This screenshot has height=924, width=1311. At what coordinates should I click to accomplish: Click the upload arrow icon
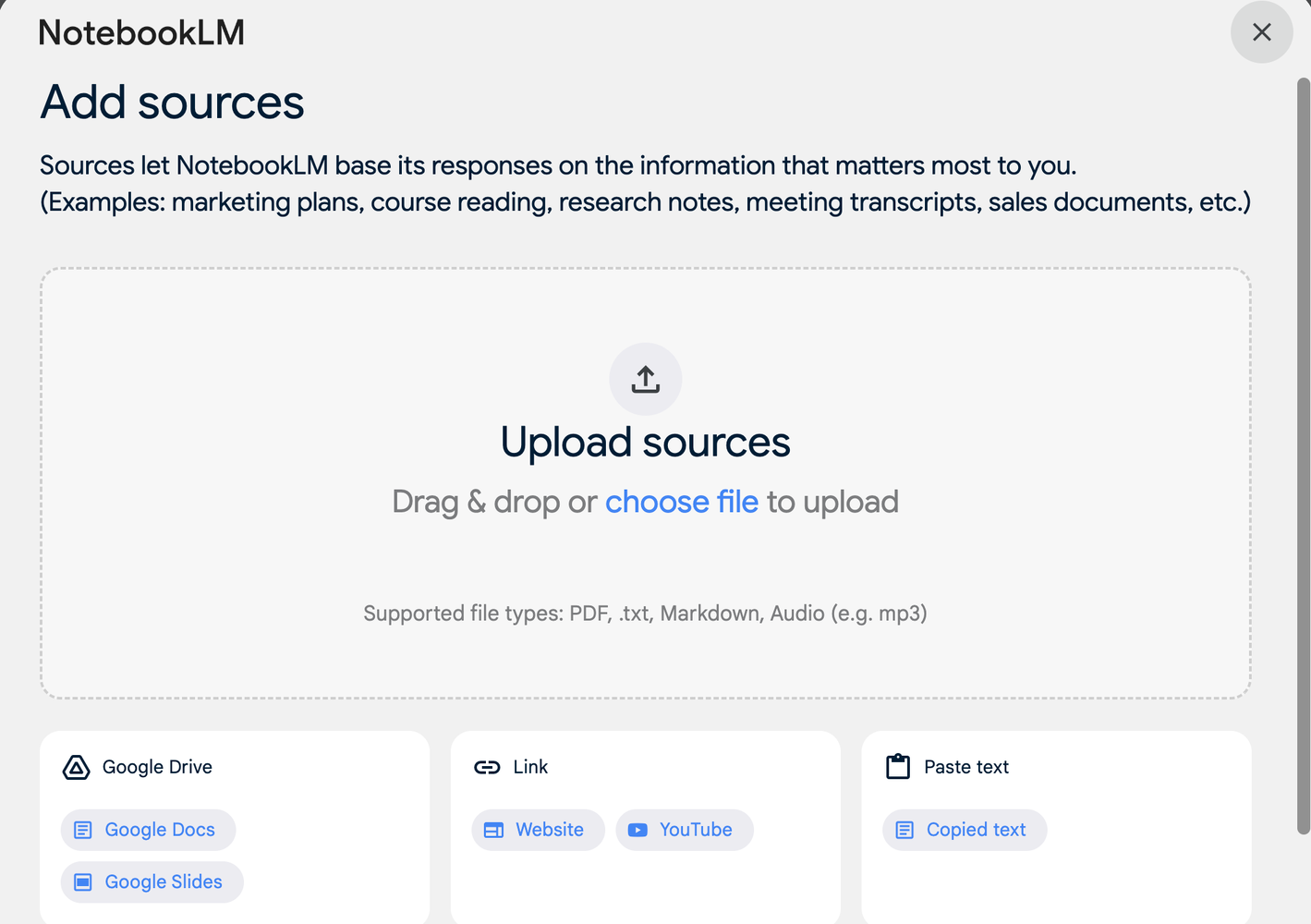coord(646,379)
